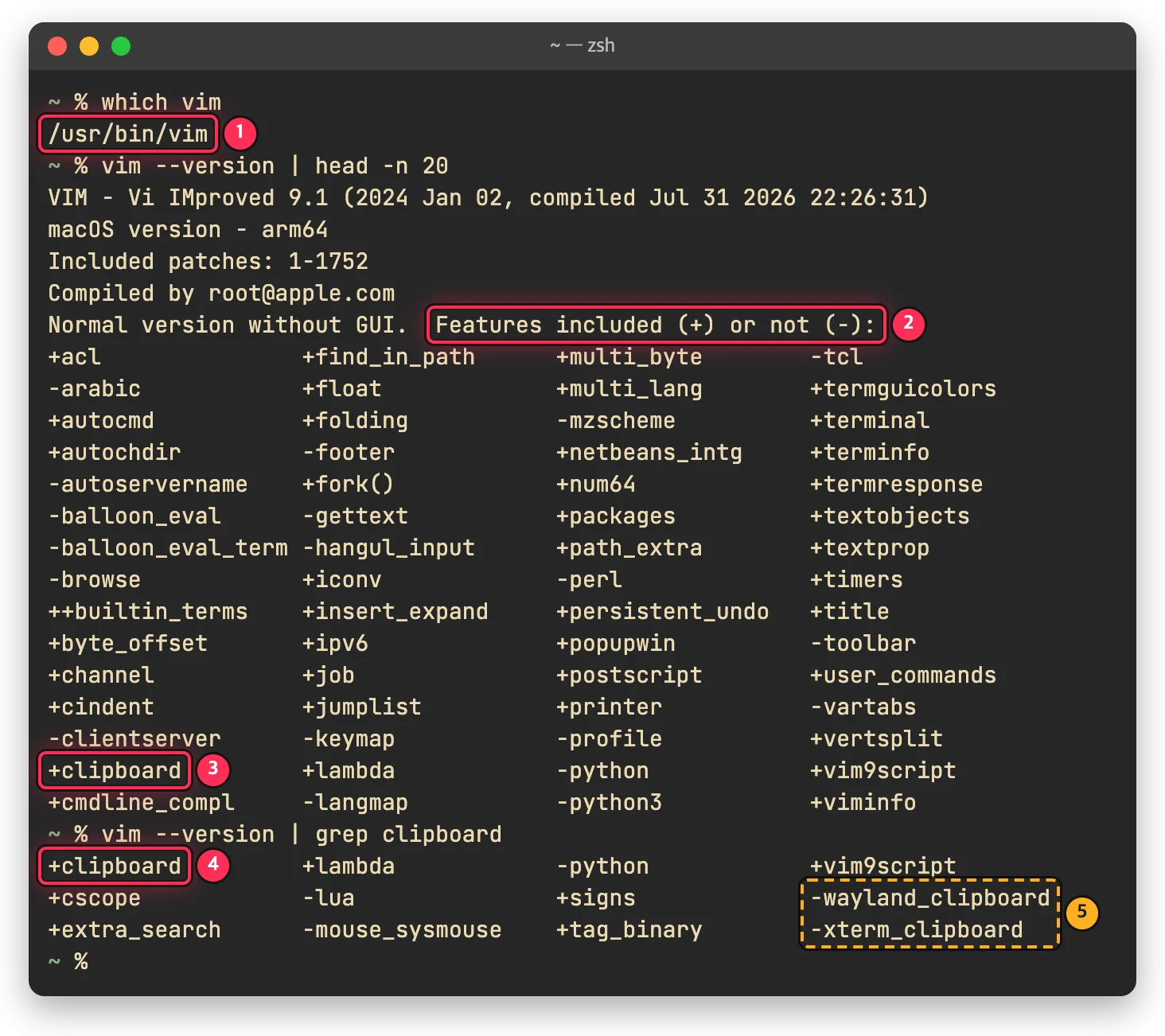
Task: Click the '-hangul_input' feature entry
Action: point(388,547)
